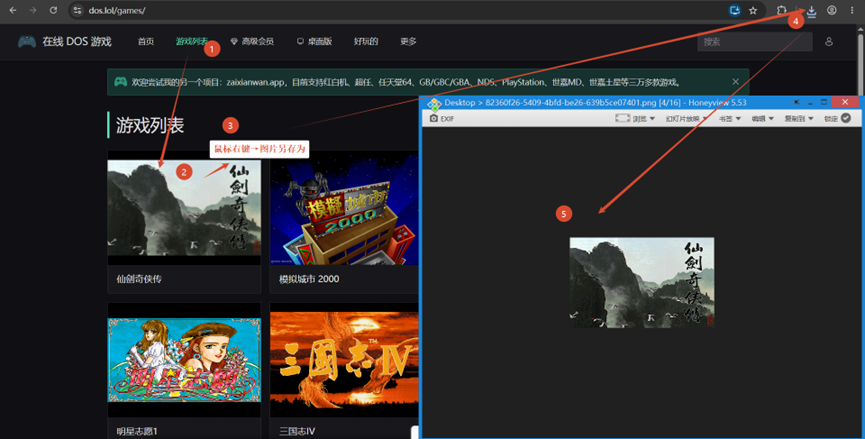
Task: Reload the dos.lol page
Action: (53, 10)
